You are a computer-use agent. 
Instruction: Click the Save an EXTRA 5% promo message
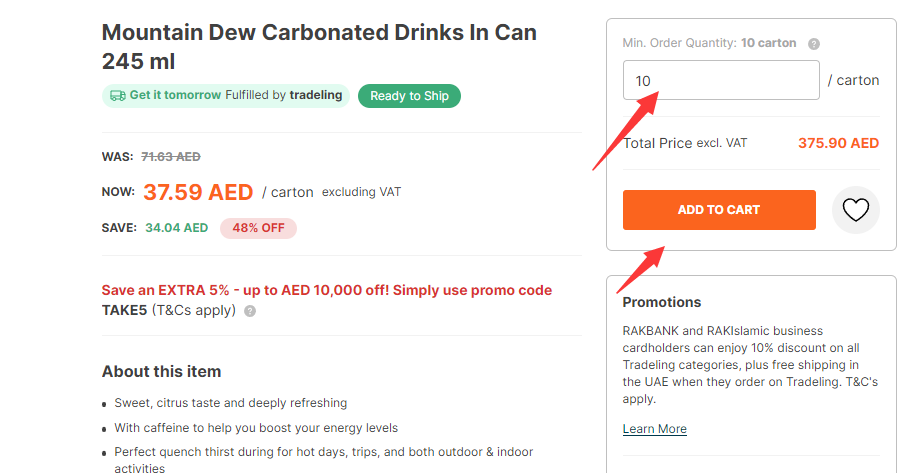[326, 290]
